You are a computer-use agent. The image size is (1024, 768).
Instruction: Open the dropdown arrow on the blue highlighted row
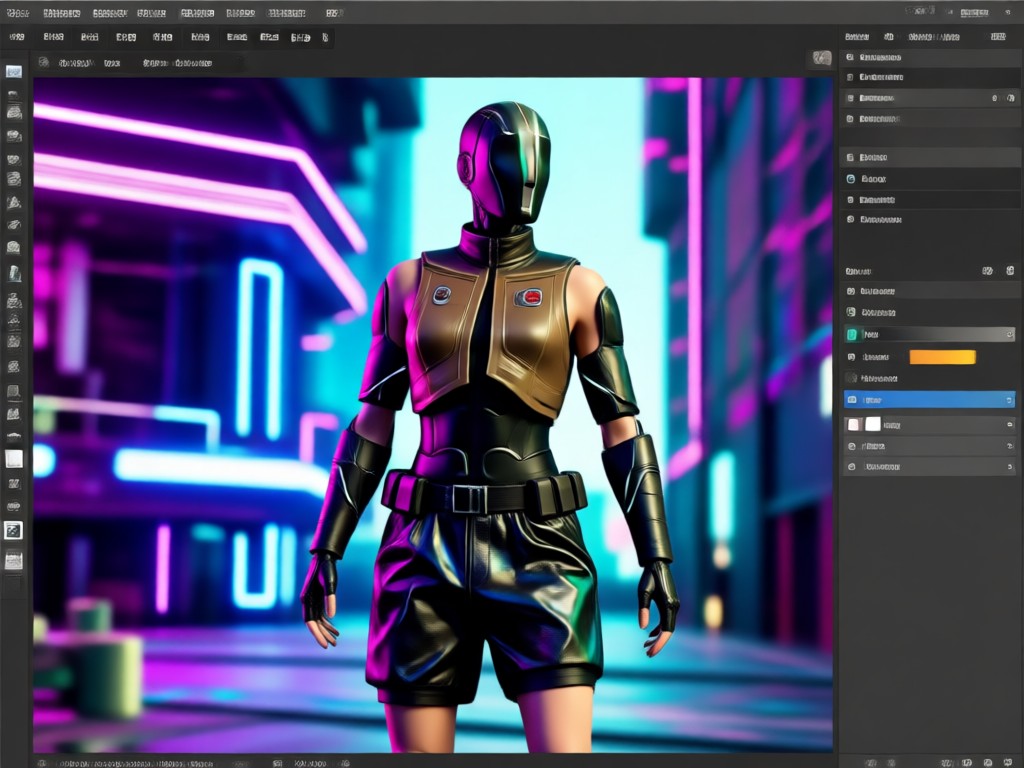(x=1009, y=400)
